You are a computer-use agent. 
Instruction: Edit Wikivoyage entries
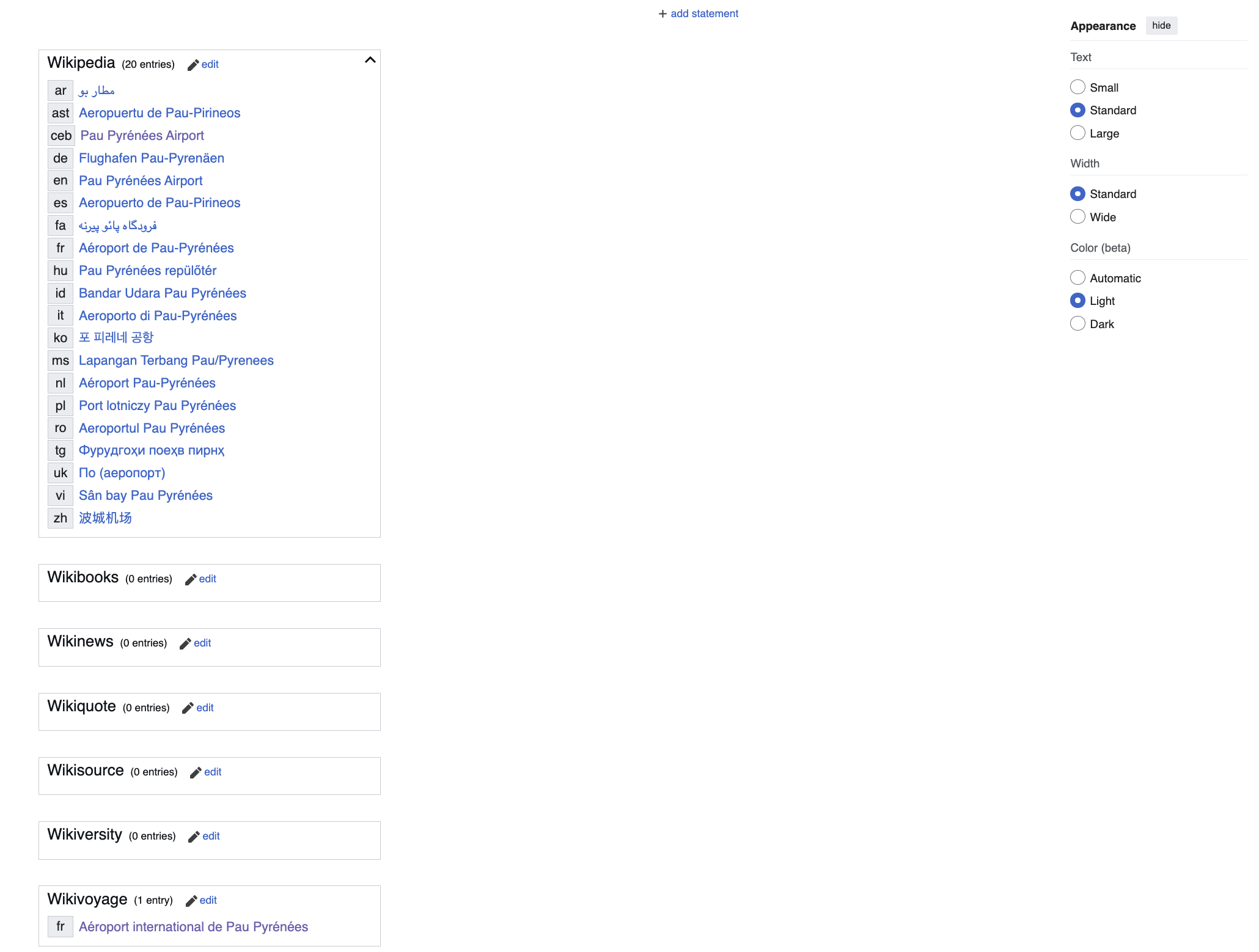click(208, 900)
